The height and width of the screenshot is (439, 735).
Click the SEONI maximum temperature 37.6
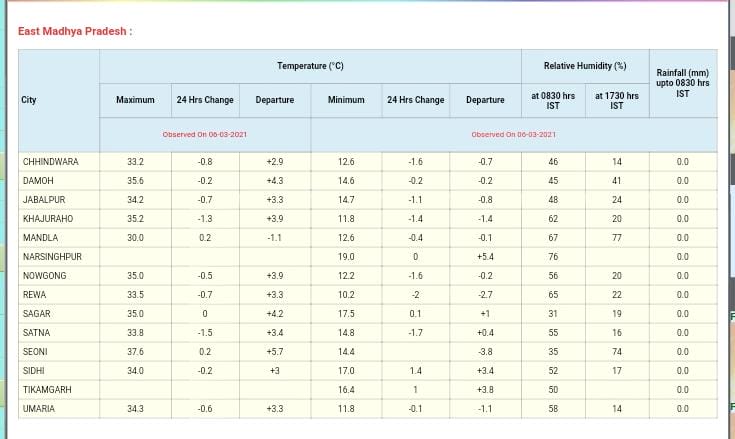click(x=135, y=352)
